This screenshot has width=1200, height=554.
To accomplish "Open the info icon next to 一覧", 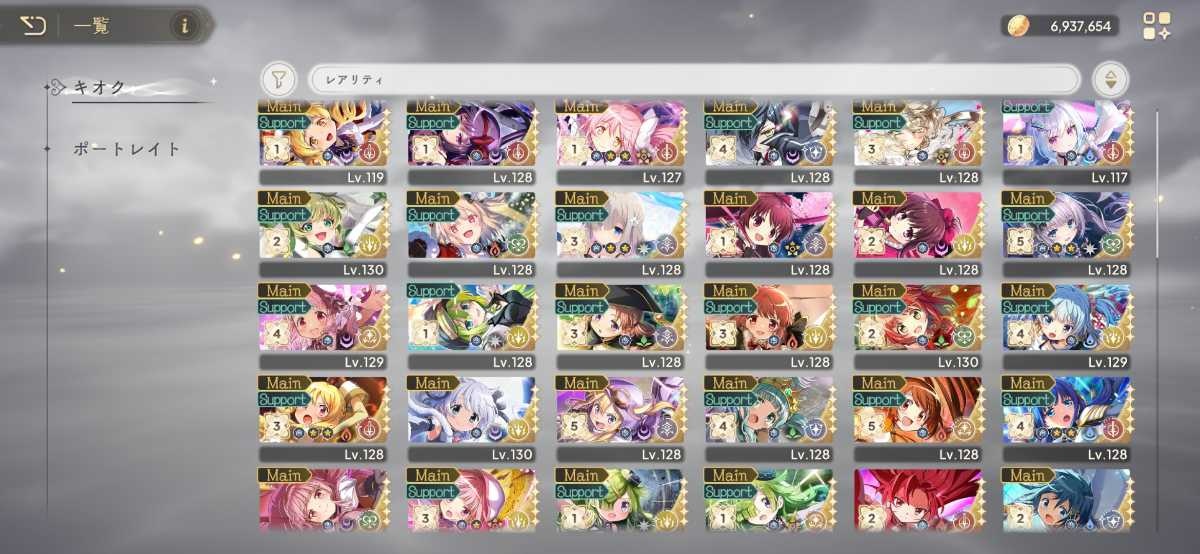I will (x=182, y=26).
